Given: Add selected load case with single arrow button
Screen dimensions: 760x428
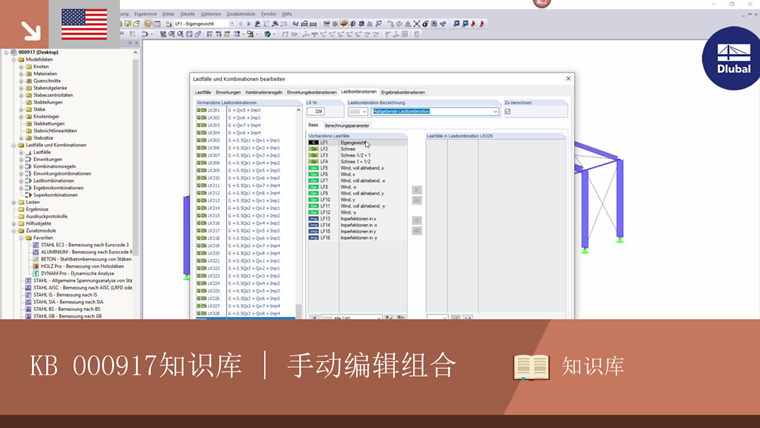Looking at the screenshot, I should (417, 190).
